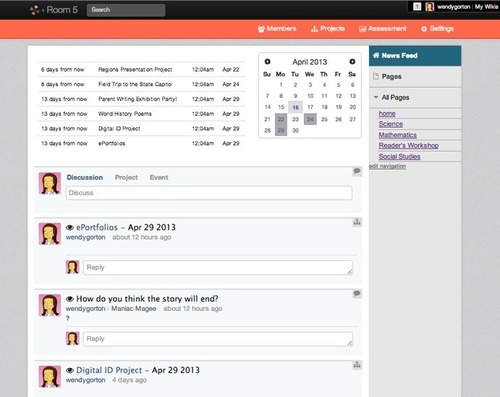Select April 22 in the calendar
The width and height of the screenshot is (500, 397).
[x=281, y=119]
